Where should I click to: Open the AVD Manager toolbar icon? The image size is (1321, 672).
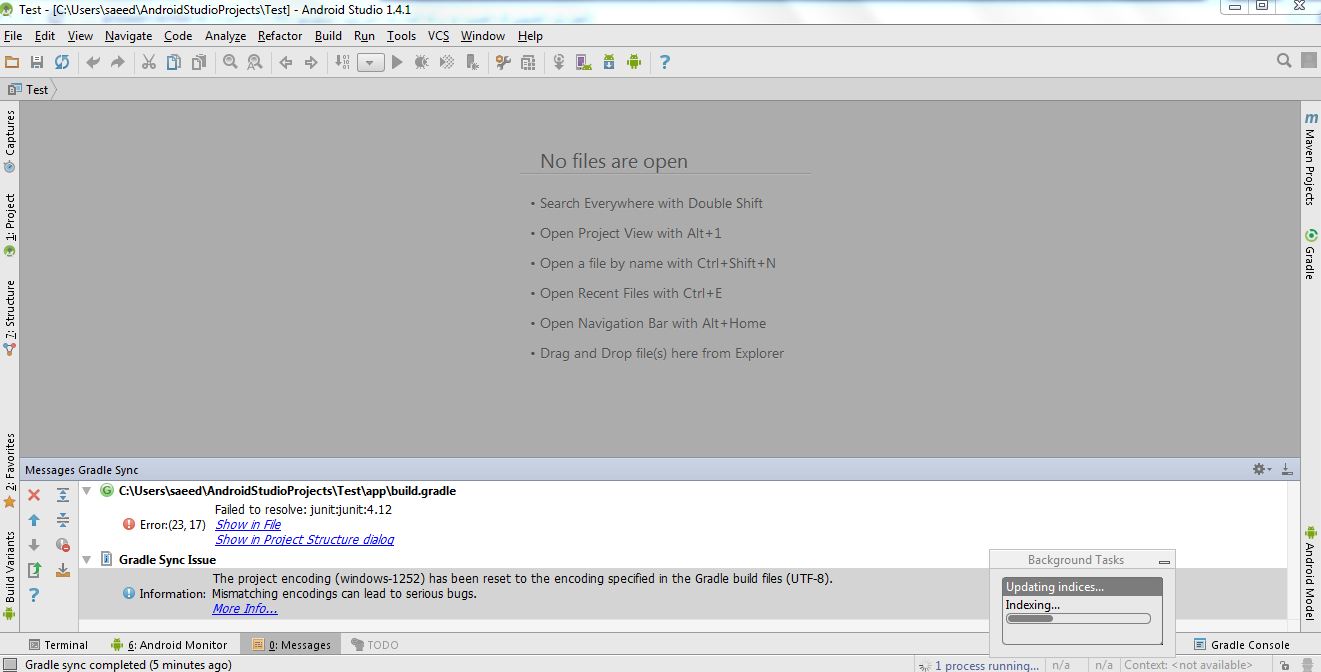583,62
